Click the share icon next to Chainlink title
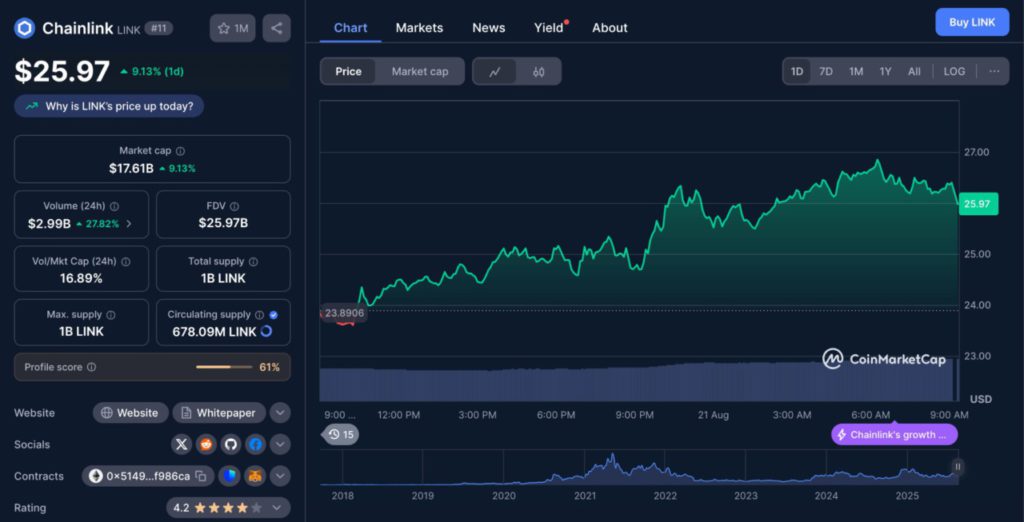Viewport: 1024px width, 522px height. [x=277, y=28]
